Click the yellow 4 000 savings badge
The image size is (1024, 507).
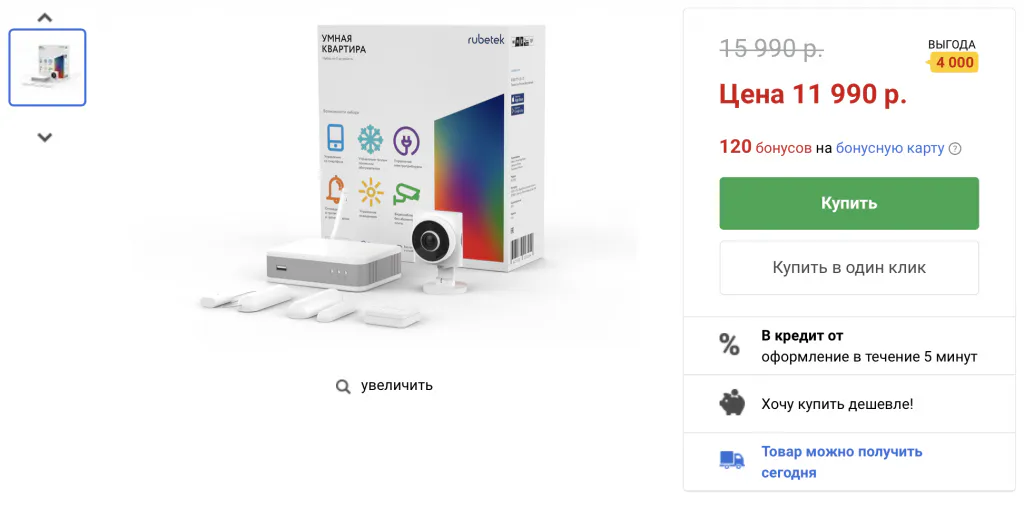953,63
